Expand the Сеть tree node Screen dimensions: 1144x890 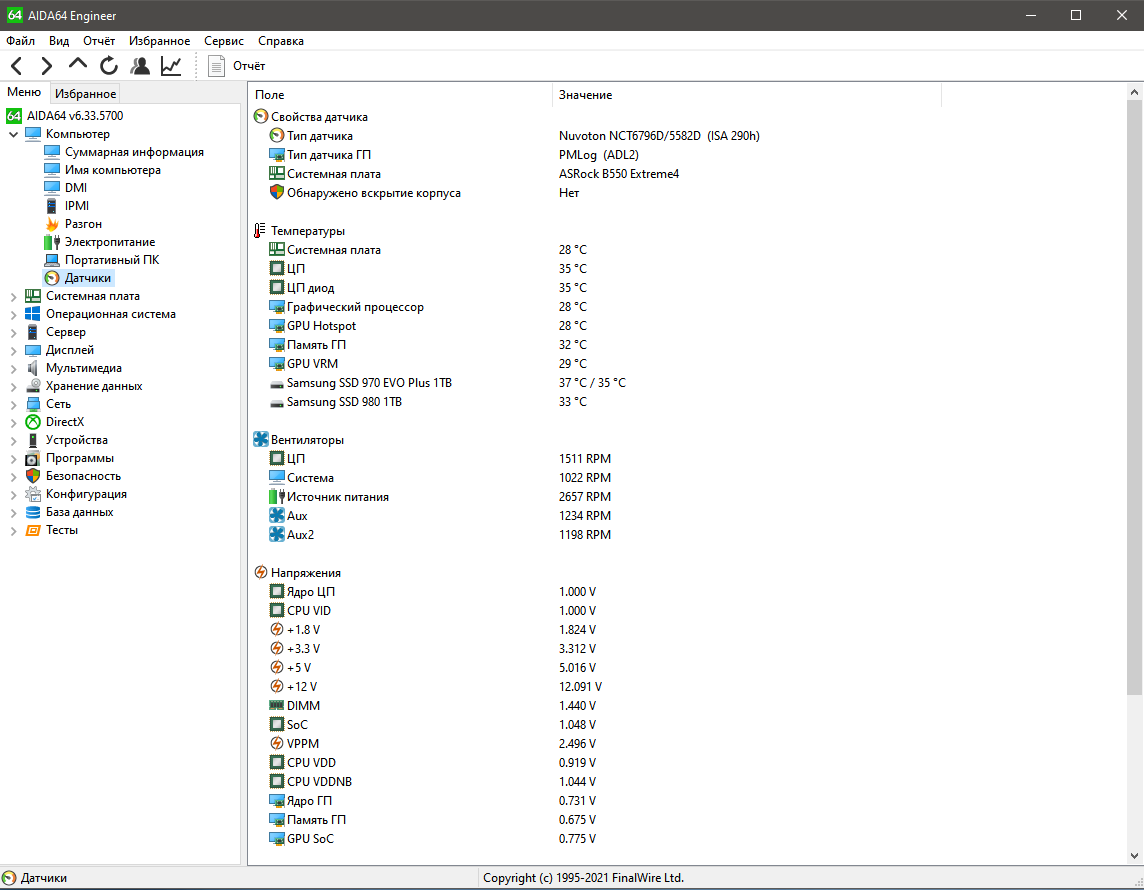click(13, 404)
